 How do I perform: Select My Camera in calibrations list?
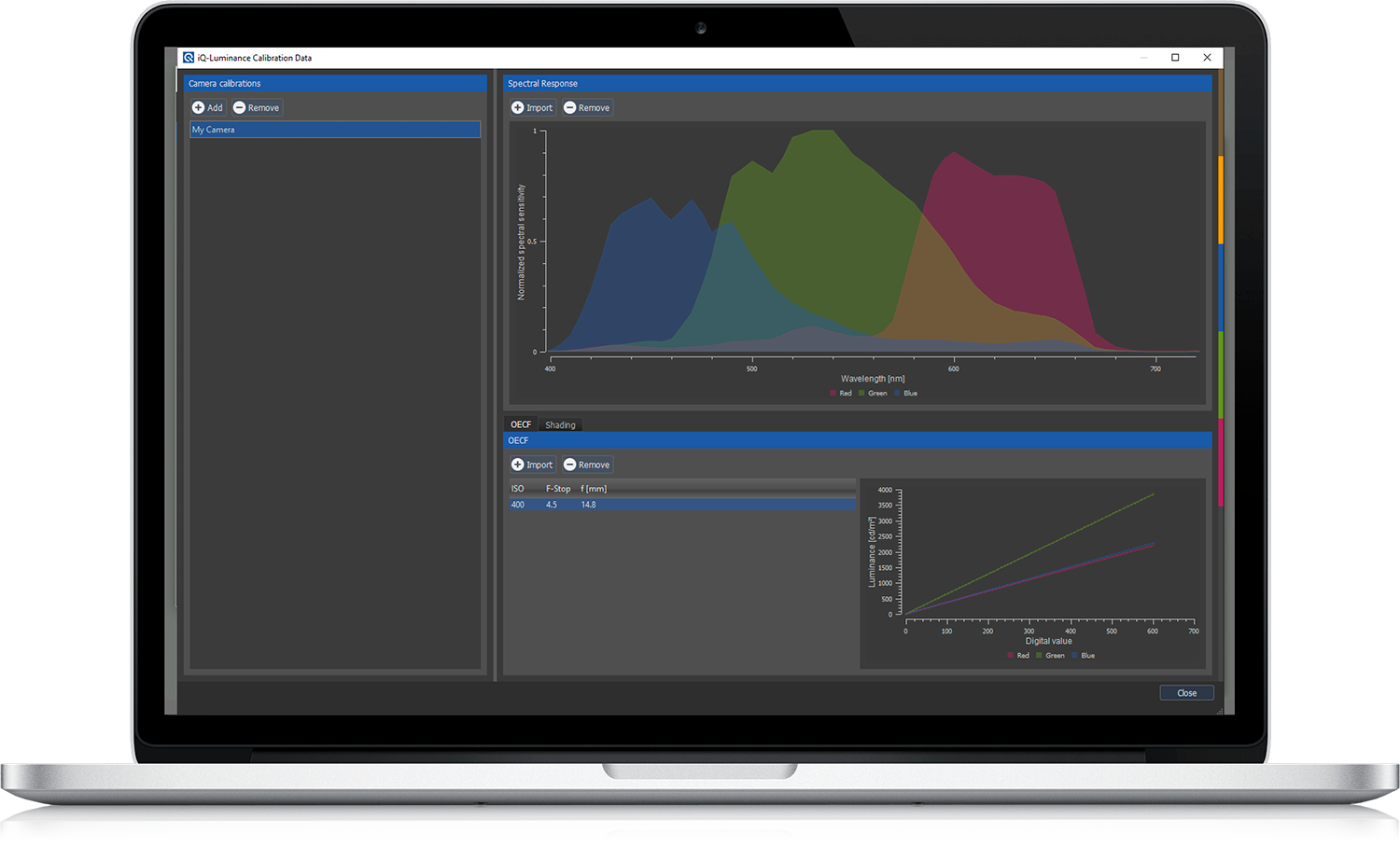[x=335, y=130]
